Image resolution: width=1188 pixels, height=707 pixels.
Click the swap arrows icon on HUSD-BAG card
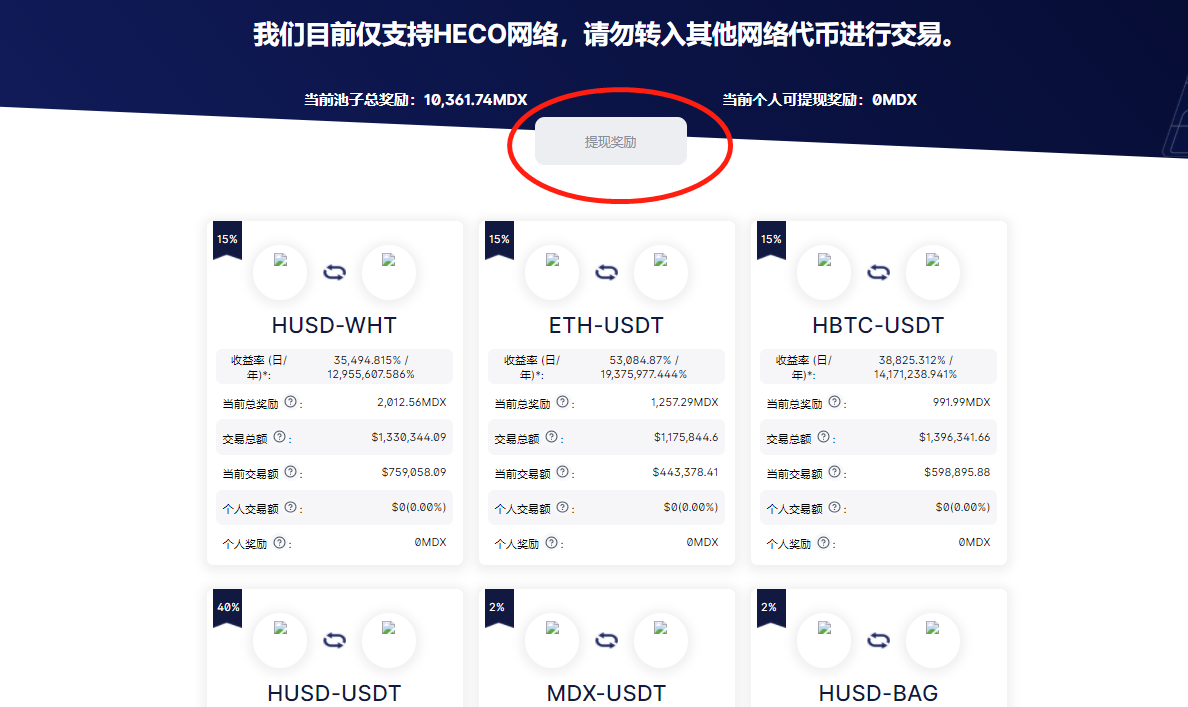click(878, 640)
